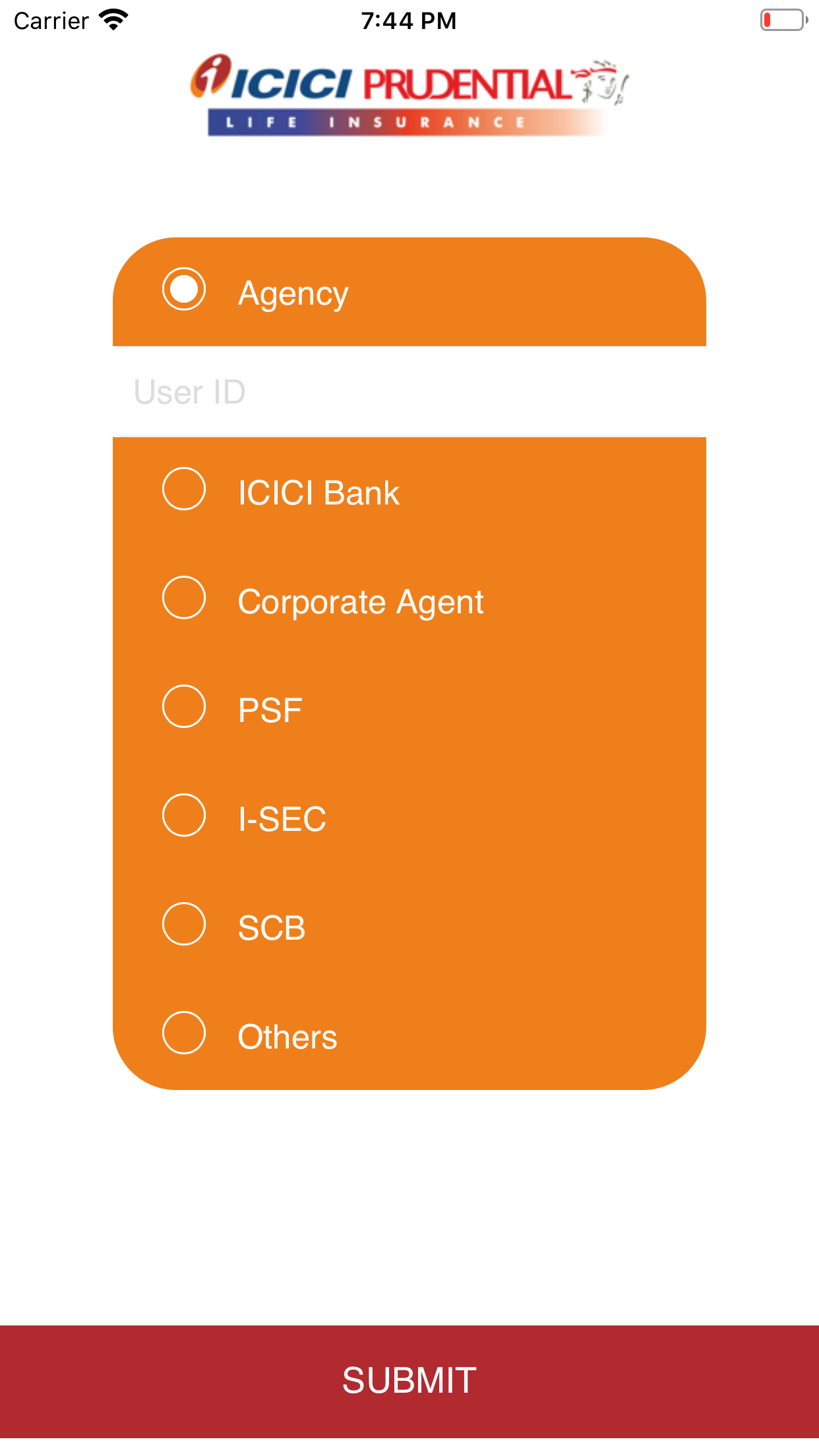Click the "Agency" option label text
The image size is (819, 1456).
293,293
